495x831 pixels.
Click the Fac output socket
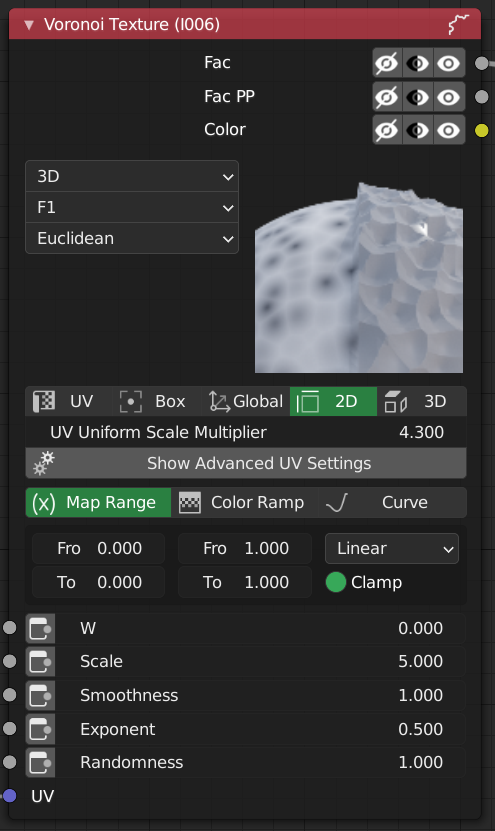click(481, 63)
